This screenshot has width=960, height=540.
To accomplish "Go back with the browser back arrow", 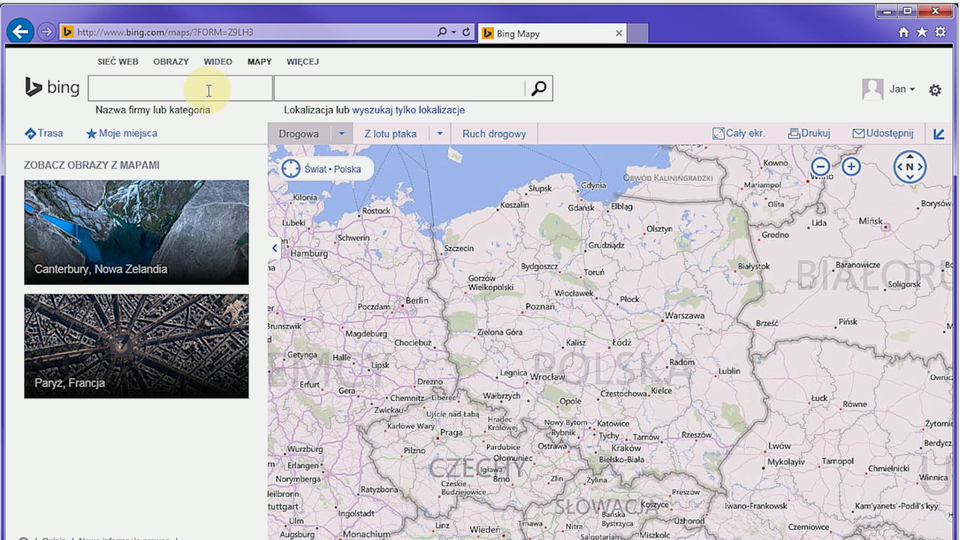I will (20, 31).
